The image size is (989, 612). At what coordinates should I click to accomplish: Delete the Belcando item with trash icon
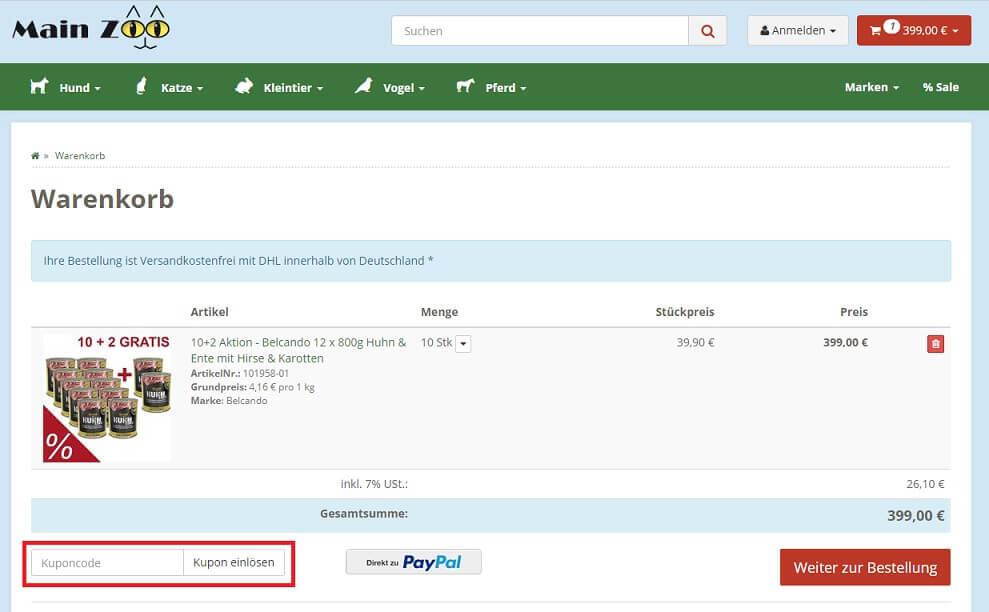pyautogui.click(x=935, y=344)
